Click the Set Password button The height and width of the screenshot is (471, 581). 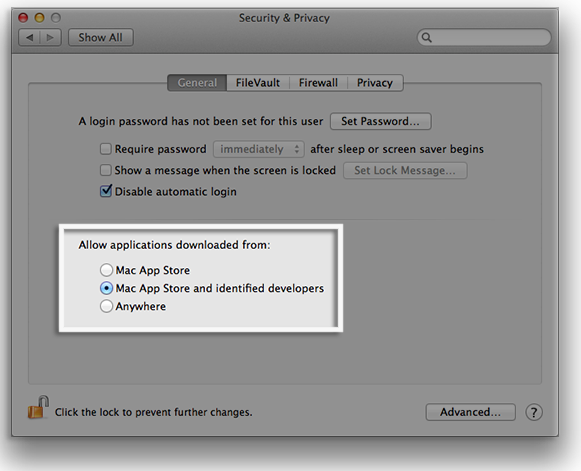[x=381, y=121]
